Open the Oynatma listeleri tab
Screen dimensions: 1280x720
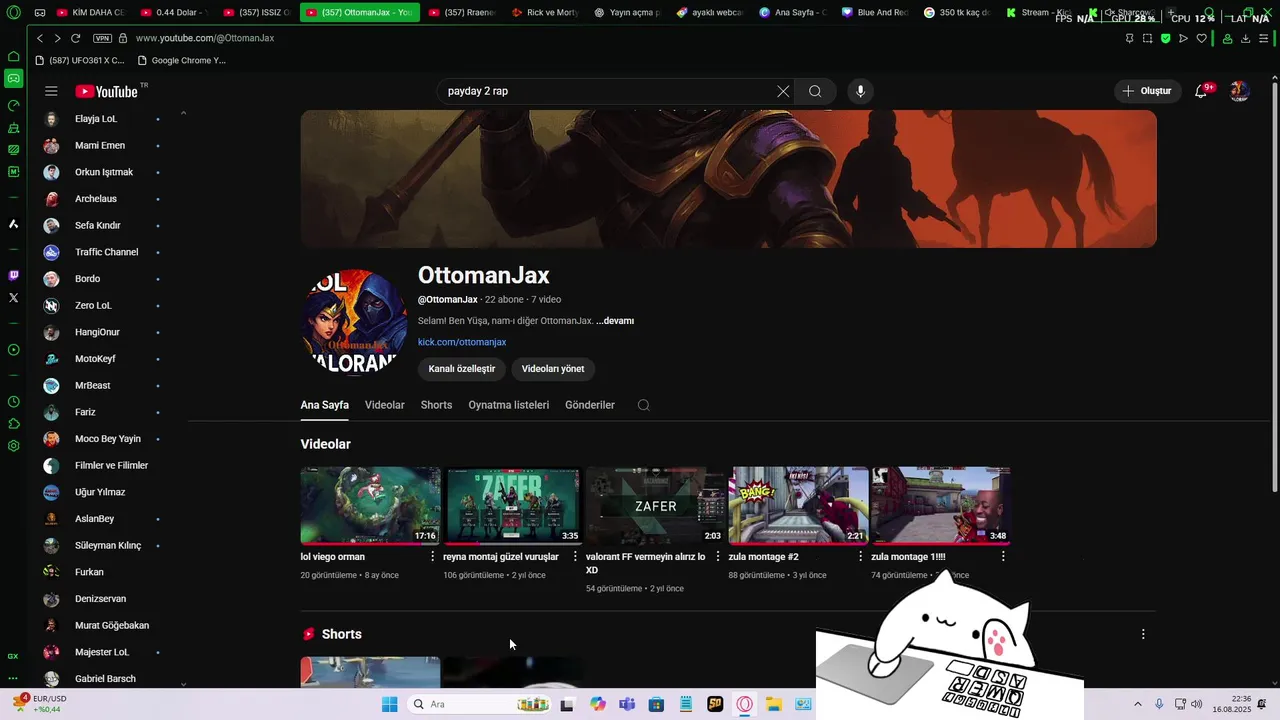point(509,405)
